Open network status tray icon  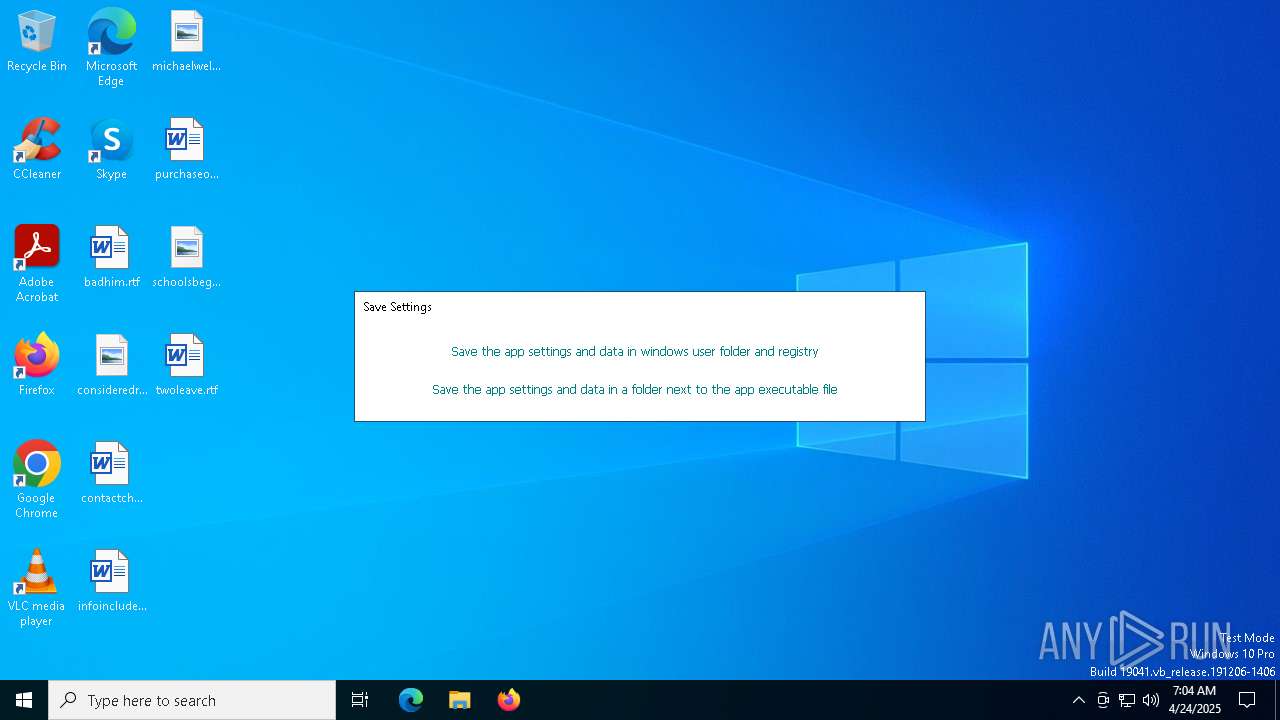(x=1127, y=700)
